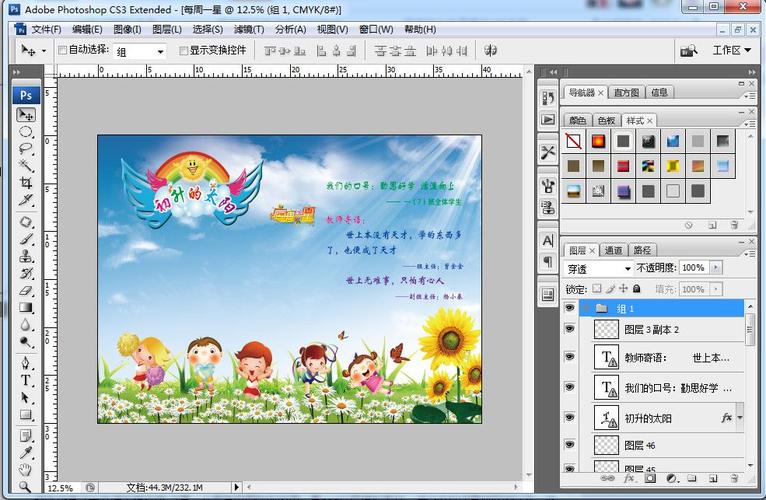Select the Clone Stamp tool

tap(26, 256)
